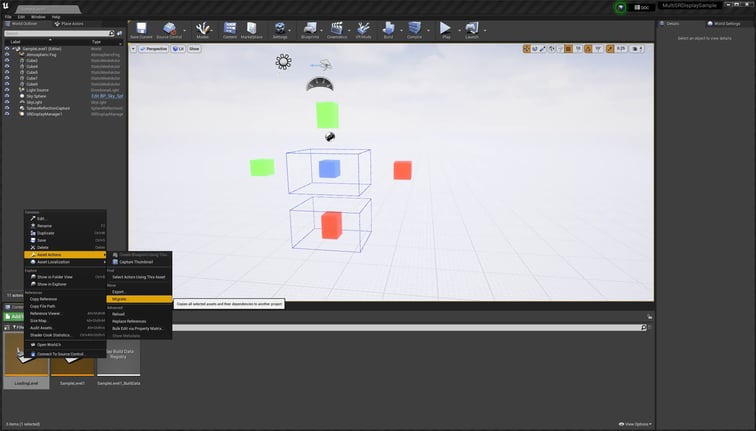Click the Compile toolbar icon
Screen dimensions: 756x431
414,30
